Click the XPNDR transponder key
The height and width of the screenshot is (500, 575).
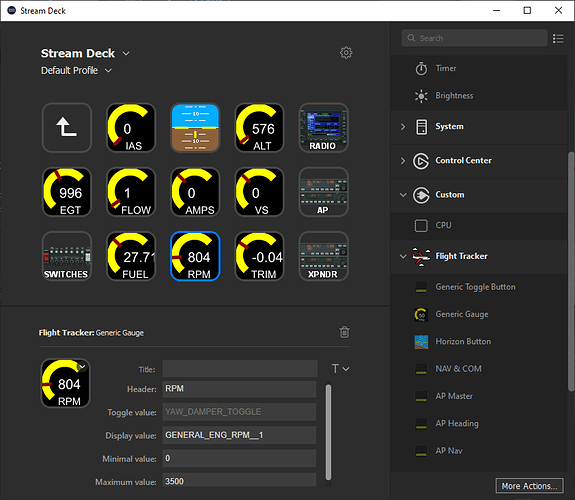click(x=323, y=256)
